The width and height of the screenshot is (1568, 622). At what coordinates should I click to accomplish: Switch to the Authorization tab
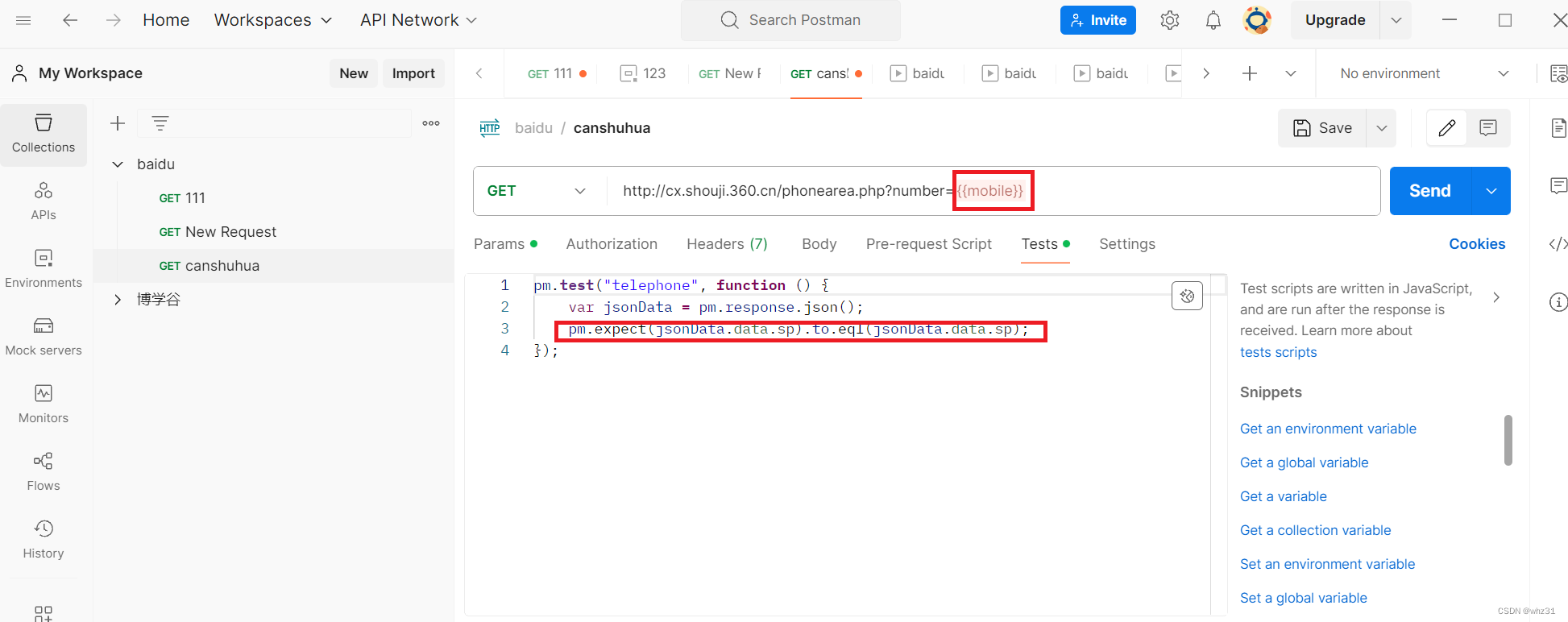coord(612,244)
